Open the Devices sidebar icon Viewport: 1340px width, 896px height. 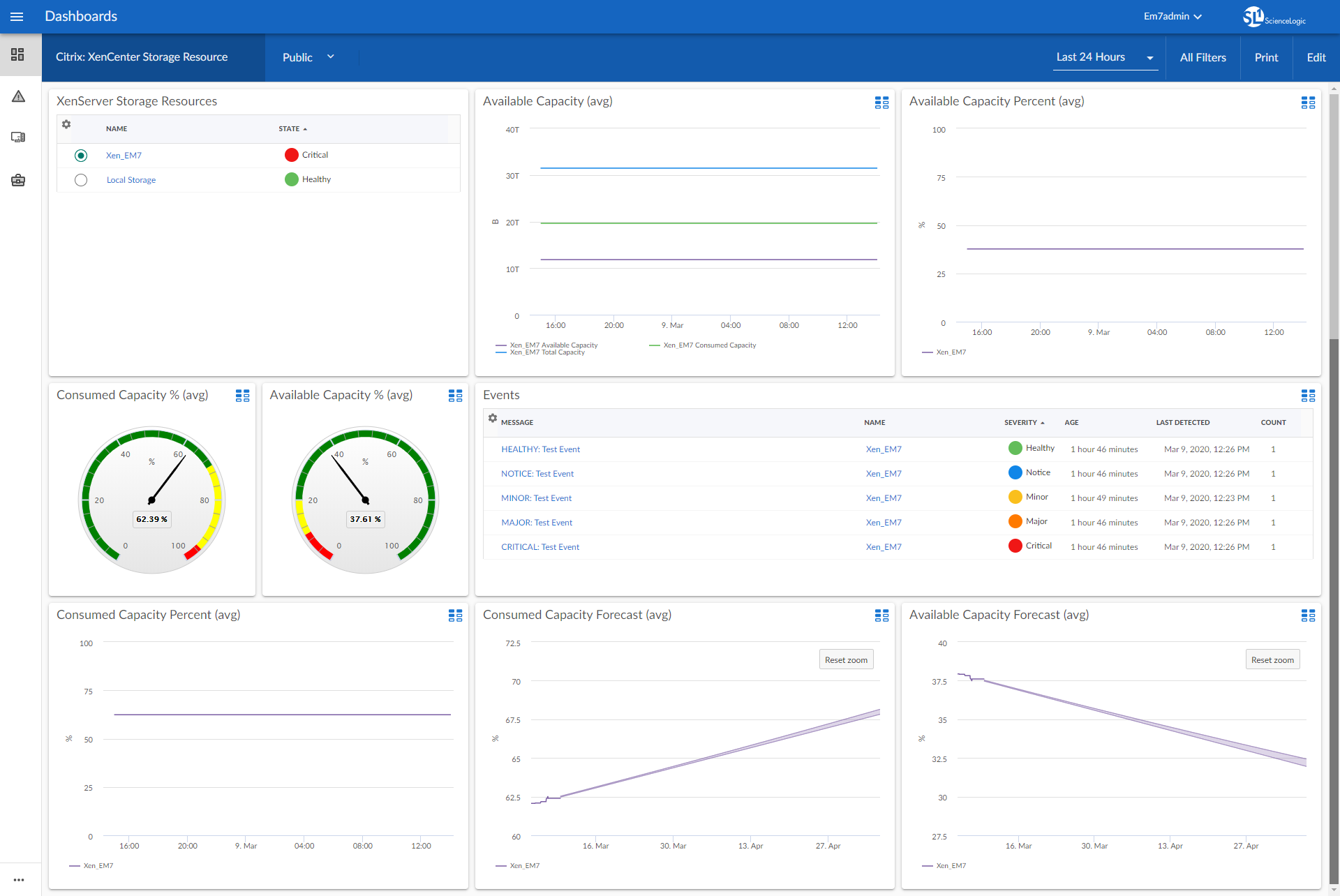pos(18,137)
